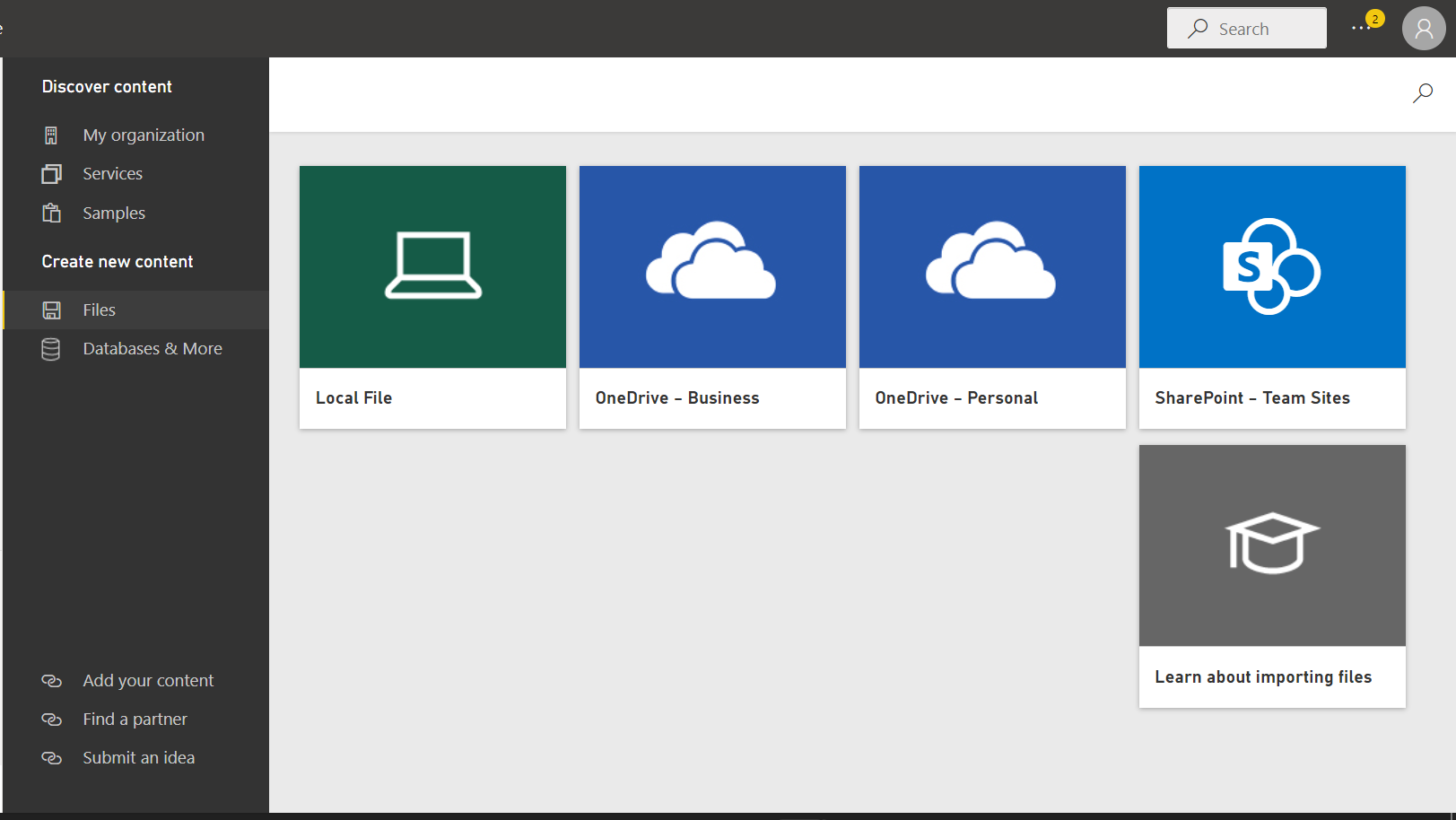Click the Samples gift icon
Screen dimensions: 1456x820
click(x=51, y=213)
